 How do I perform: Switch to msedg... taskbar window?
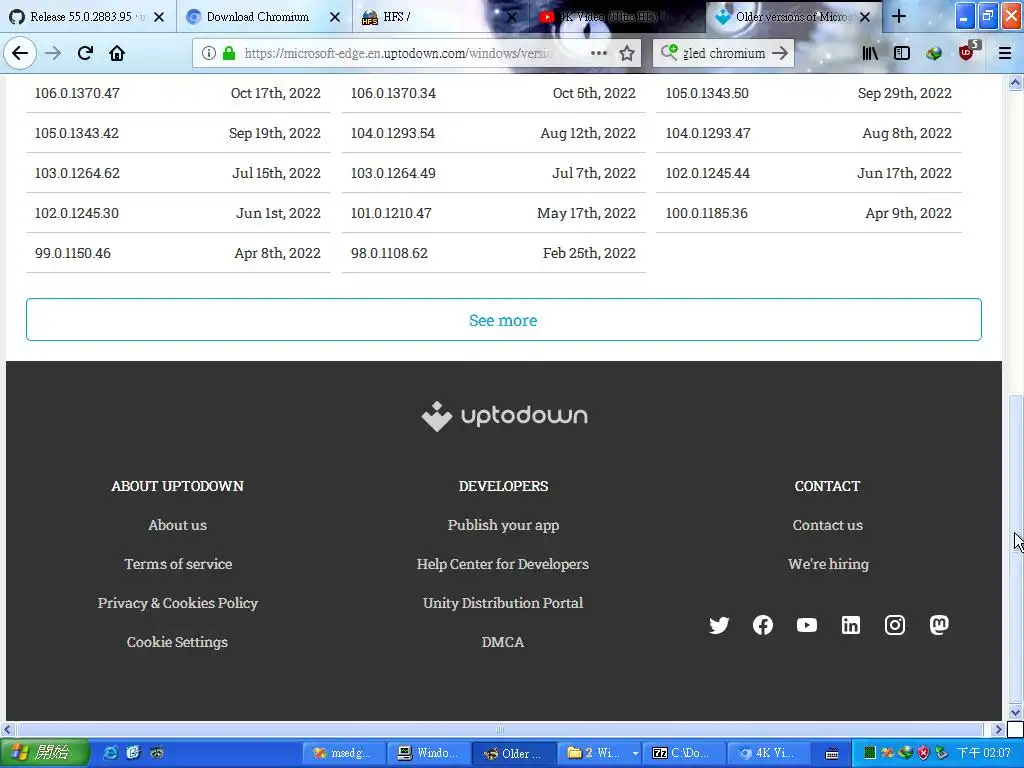click(344, 753)
